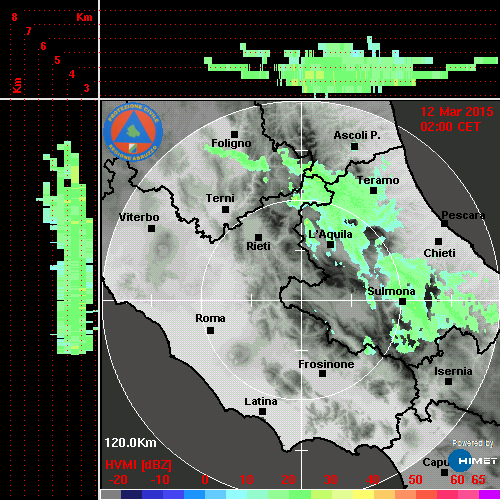The width and height of the screenshot is (500, 500).
Task: Click the Protezione Civile Abruzzo logo
Action: click(x=133, y=131)
